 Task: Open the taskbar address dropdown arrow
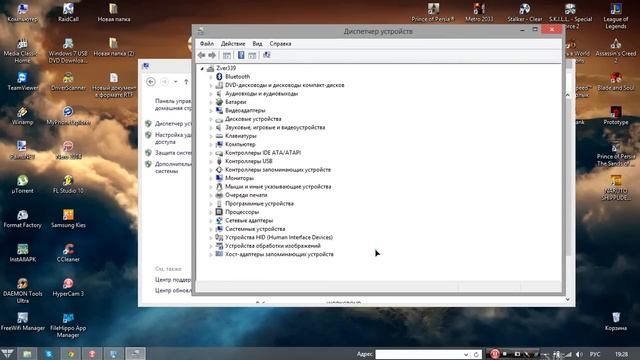coord(466,354)
